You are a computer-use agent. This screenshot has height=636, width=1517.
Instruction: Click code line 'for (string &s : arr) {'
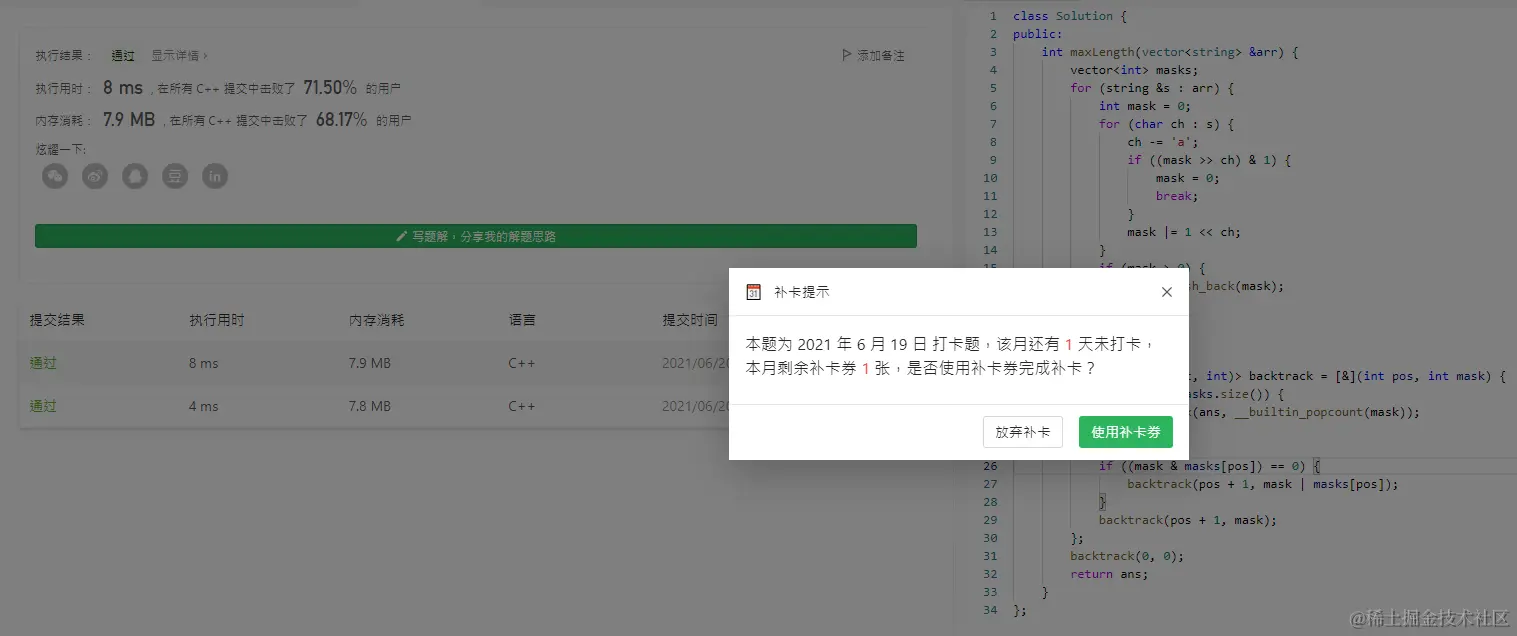(1152, 88)
